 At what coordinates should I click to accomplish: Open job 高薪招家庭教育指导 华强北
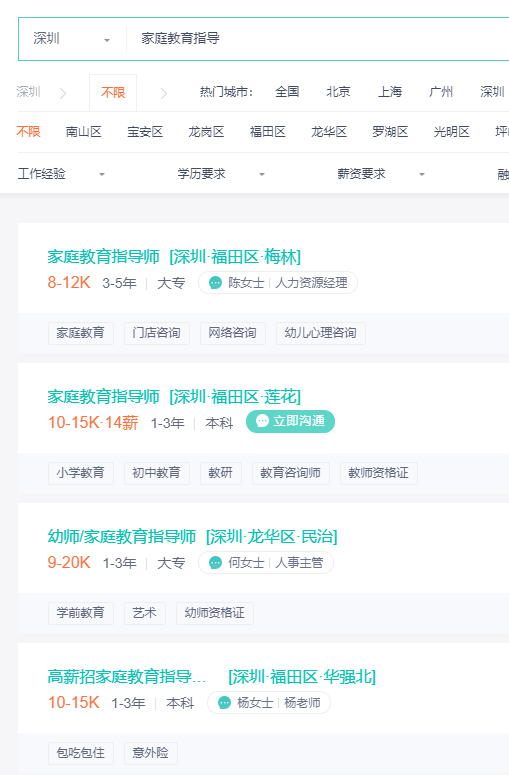[212, 676]
